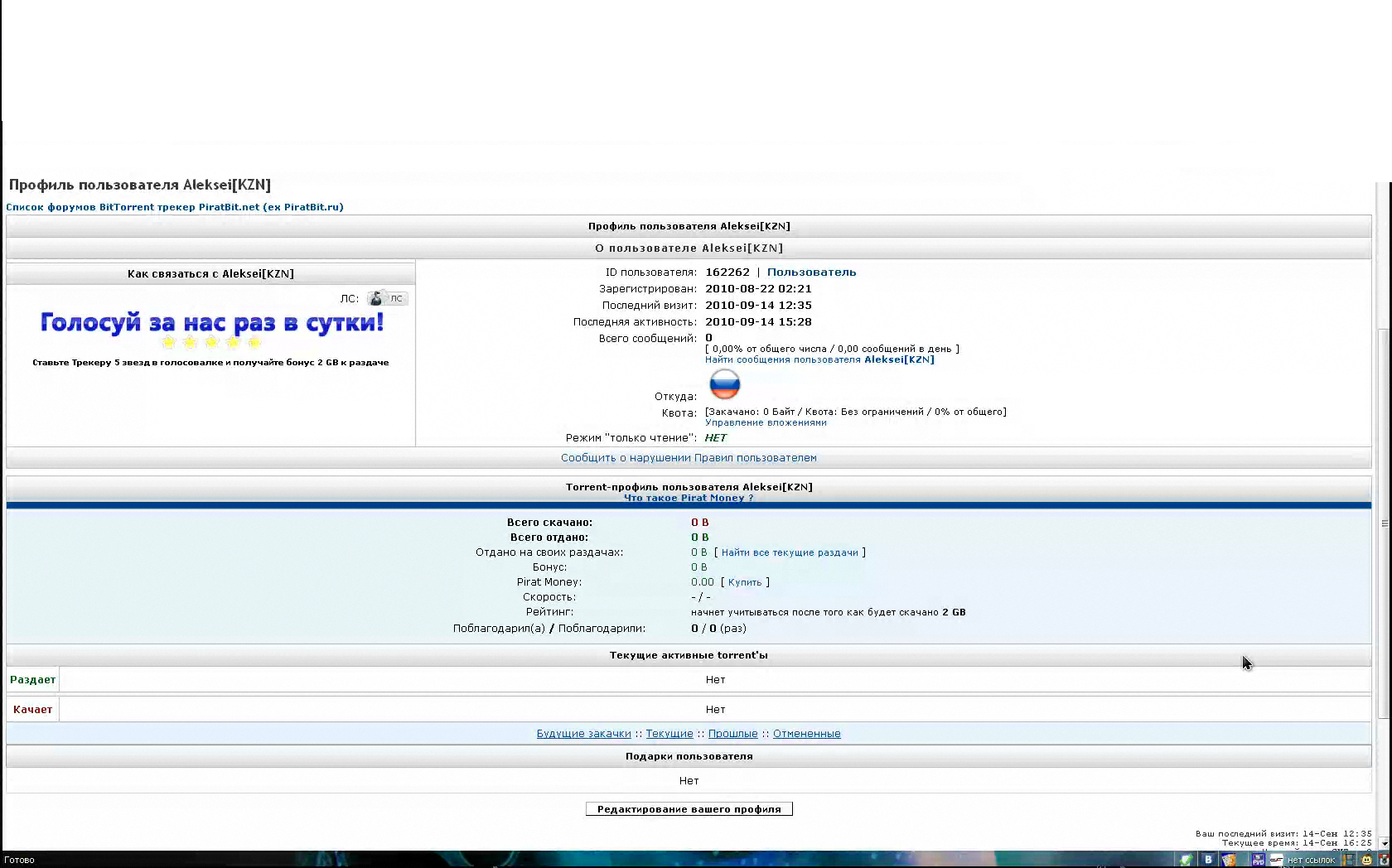Click the 'Подарки пользователя' header
This screenshot has height=868, width=1392.
click(689, 756)
